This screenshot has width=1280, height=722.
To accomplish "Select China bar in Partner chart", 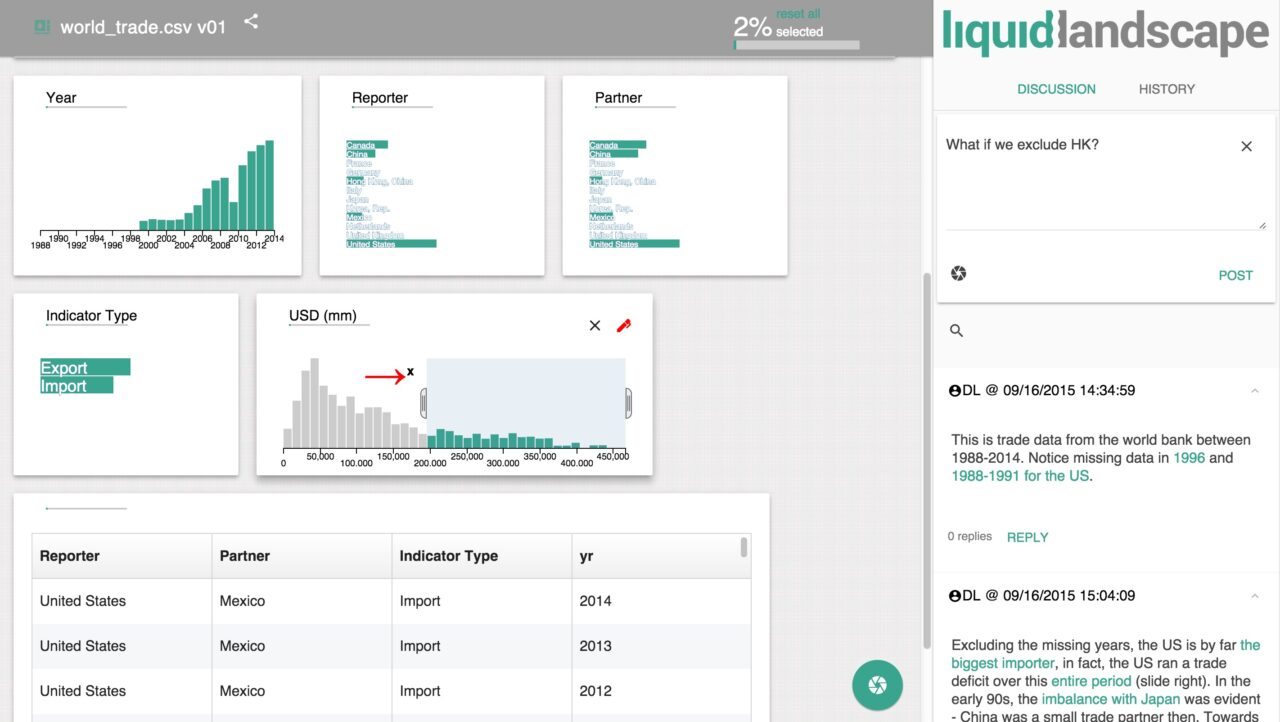I will (x=613, y=154).
